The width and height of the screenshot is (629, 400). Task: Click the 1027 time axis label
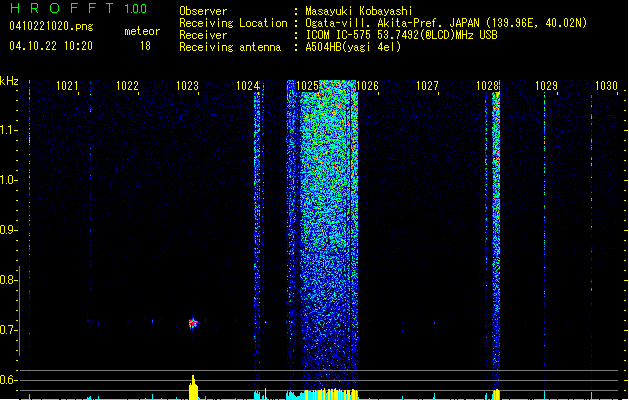pyautogui.click(x=427, y=86)
